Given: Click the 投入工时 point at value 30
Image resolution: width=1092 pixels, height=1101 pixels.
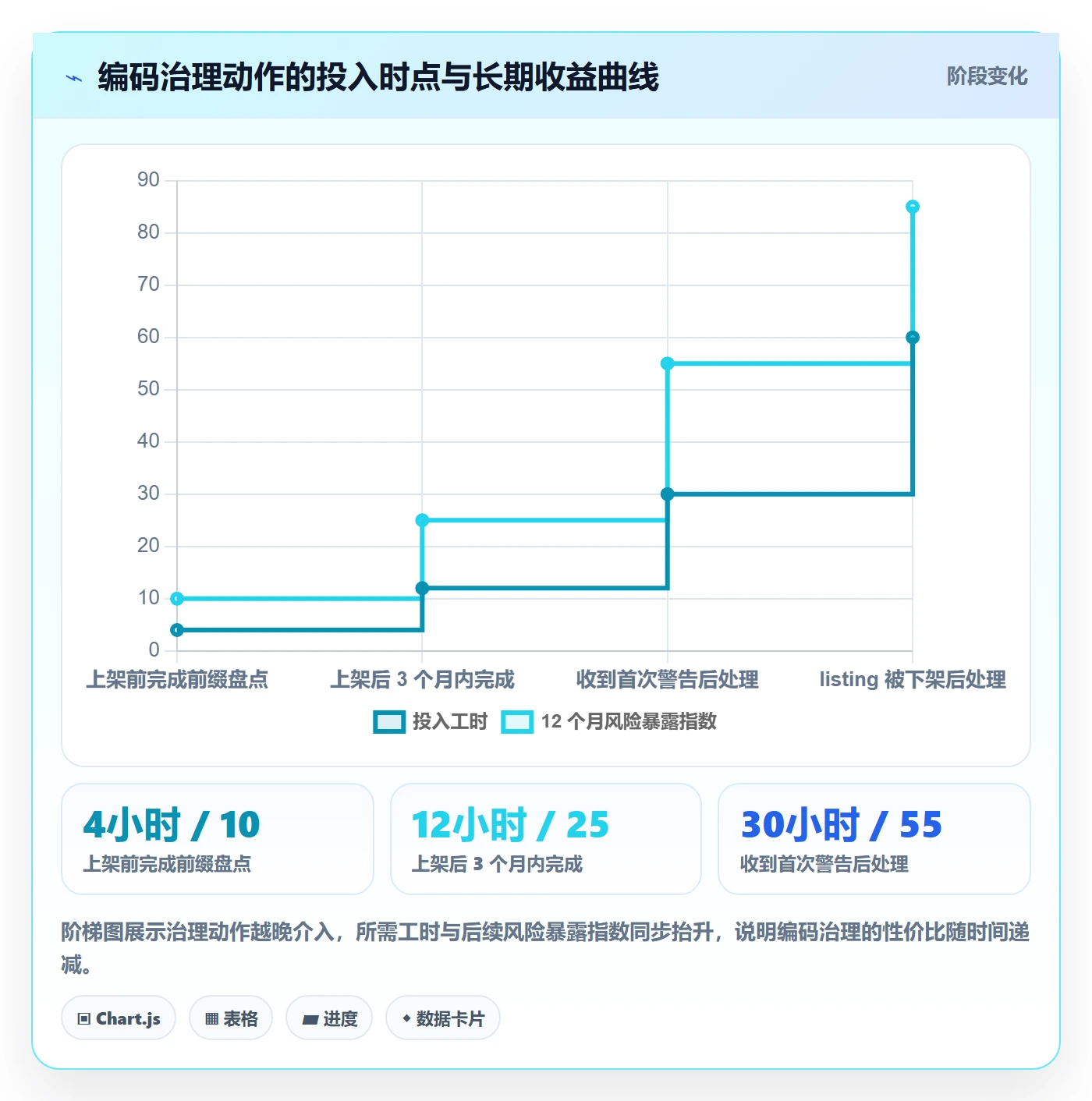Looking at the screenshot, I should [668, 494].
